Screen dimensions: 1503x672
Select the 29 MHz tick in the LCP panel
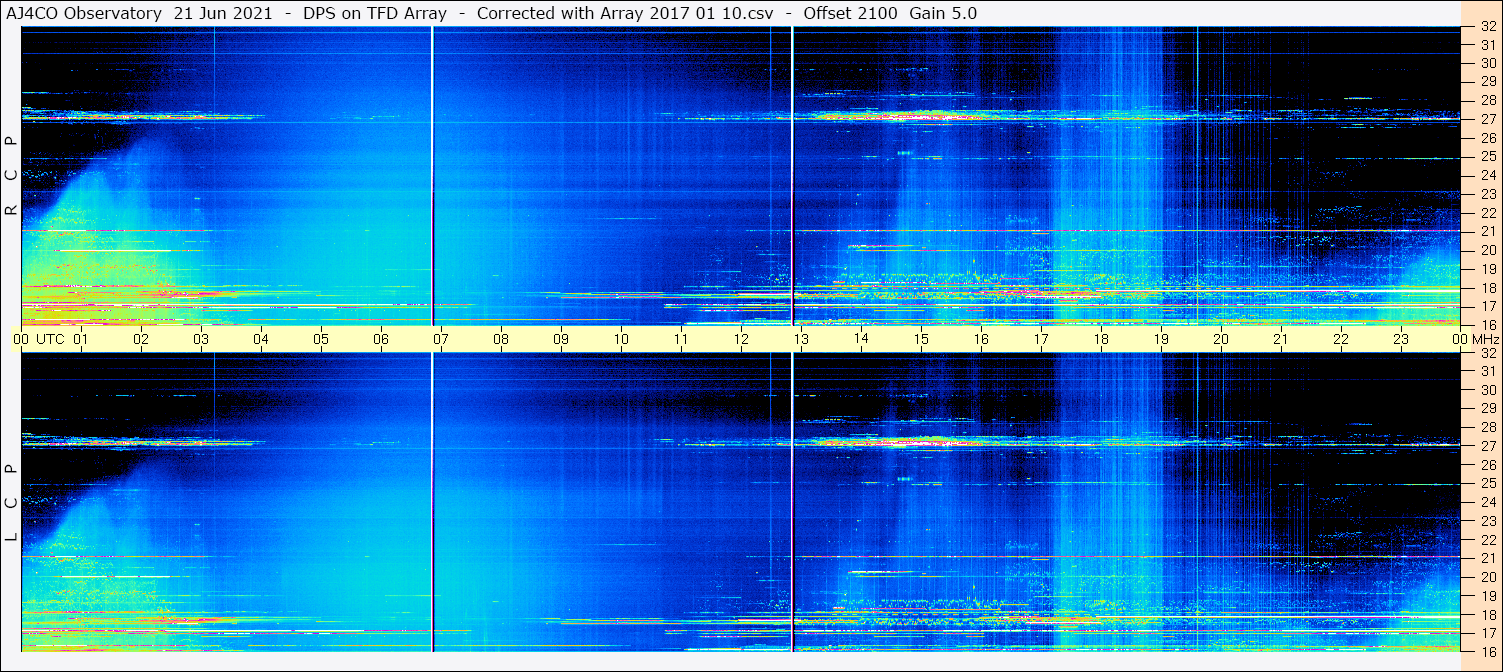tap(1487, 409)
